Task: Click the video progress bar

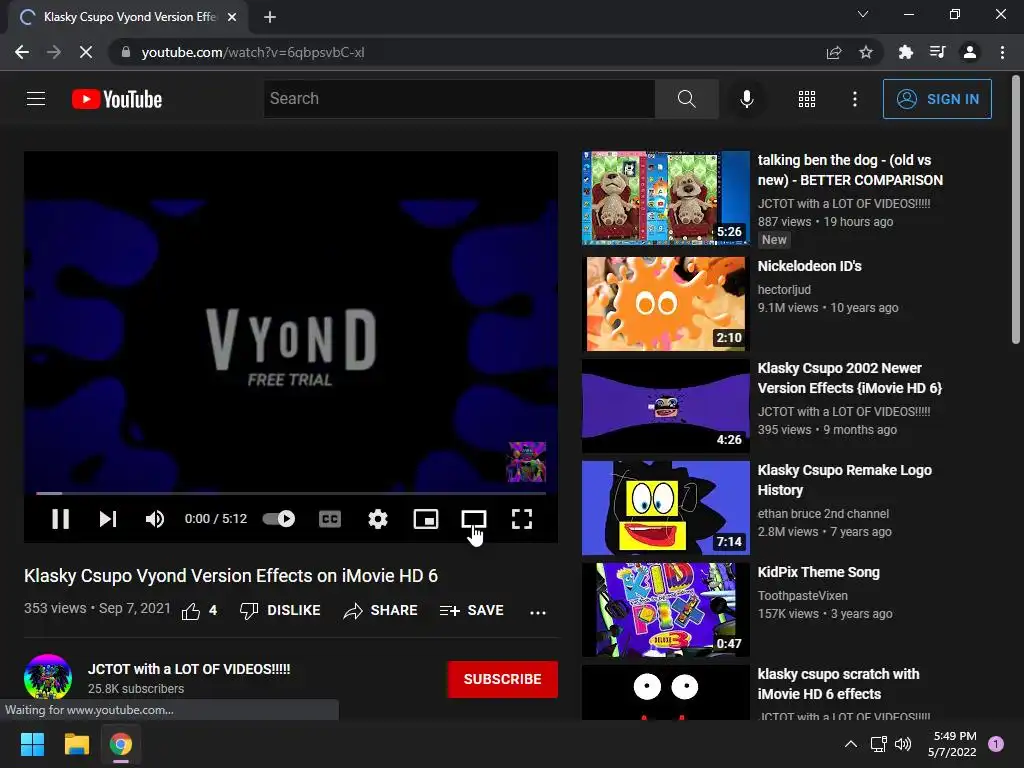Action: pos(291,494)
